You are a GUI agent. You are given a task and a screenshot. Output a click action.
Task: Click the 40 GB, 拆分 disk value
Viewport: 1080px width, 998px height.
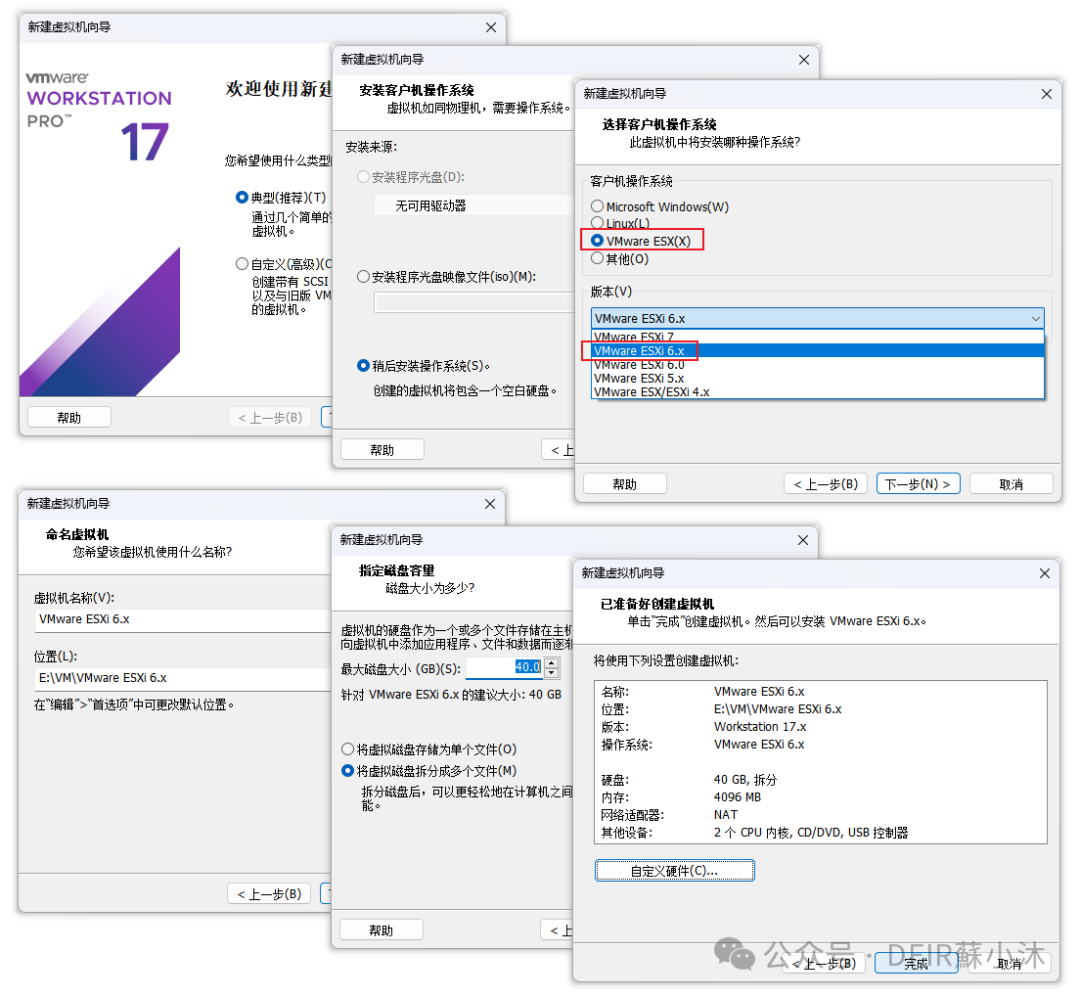745,780
